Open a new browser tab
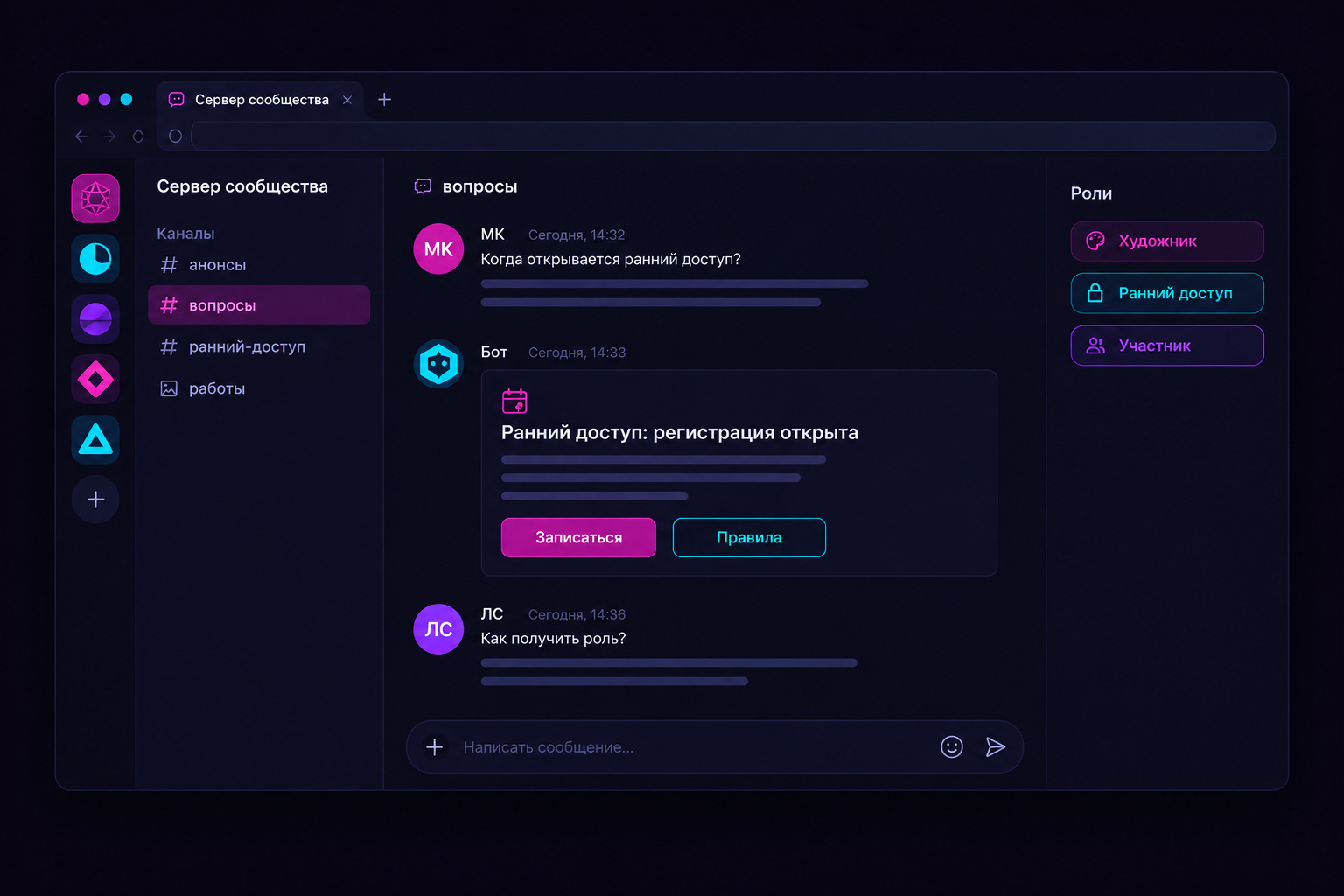Image resolution: width=1344 pixels, height=896 pixels. pos(384,100)
